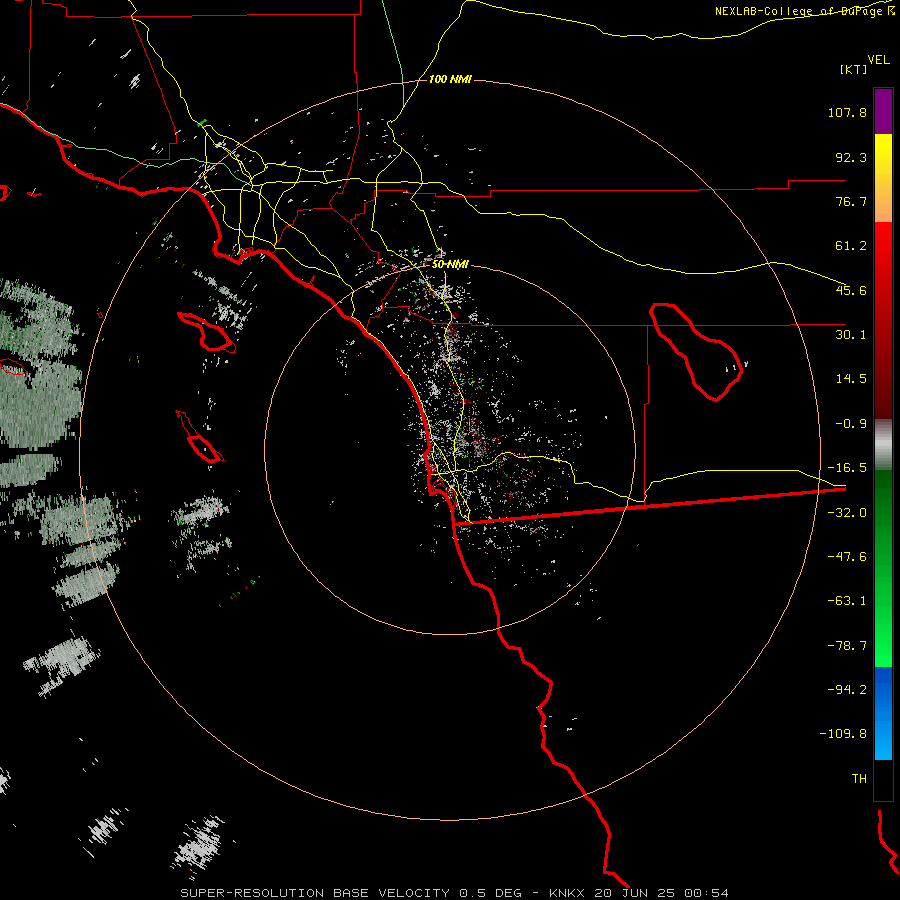The width and height of the screenshot is (900, 900).
Task: Select the 107.8 scale value
Action: click(847, 112)
